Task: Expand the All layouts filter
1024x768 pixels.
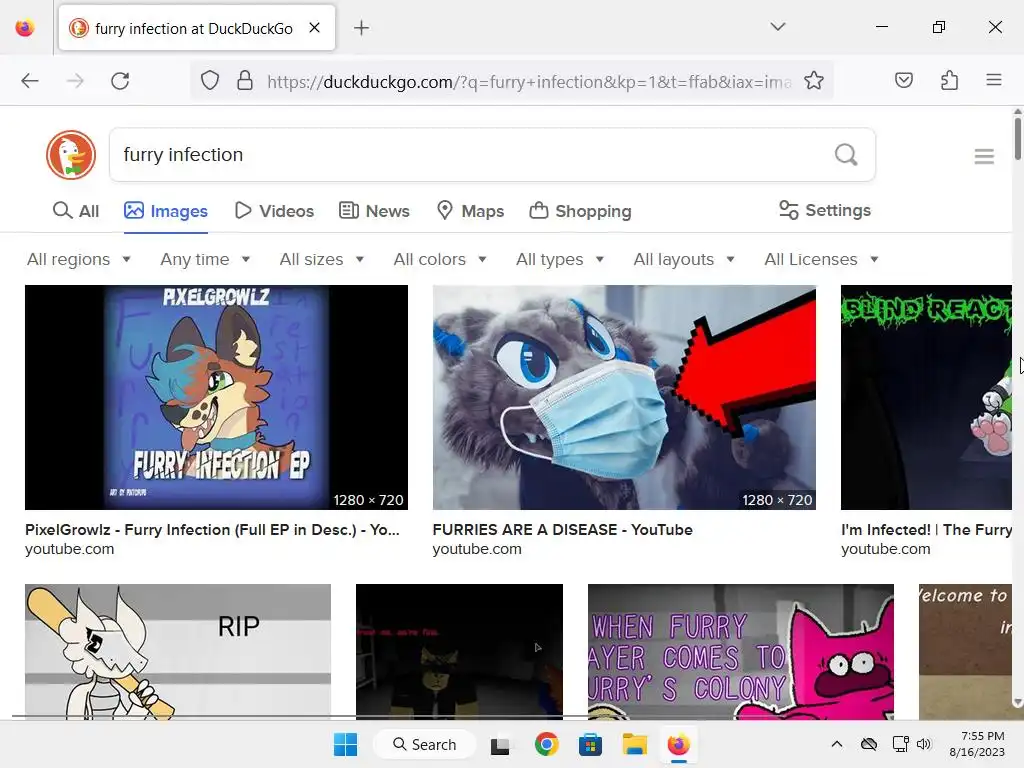Action: tap(684, 259)
